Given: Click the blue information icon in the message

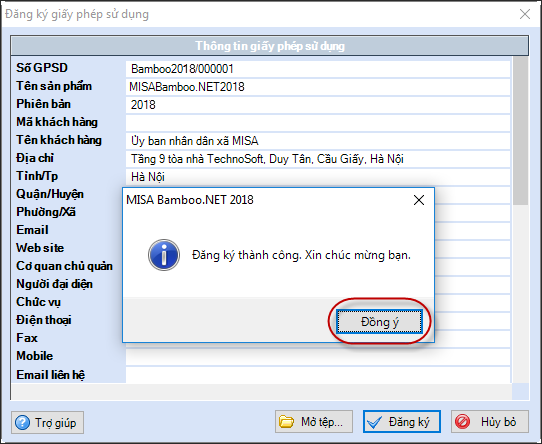Looking at the screenshot, I should tap(164, 255).
